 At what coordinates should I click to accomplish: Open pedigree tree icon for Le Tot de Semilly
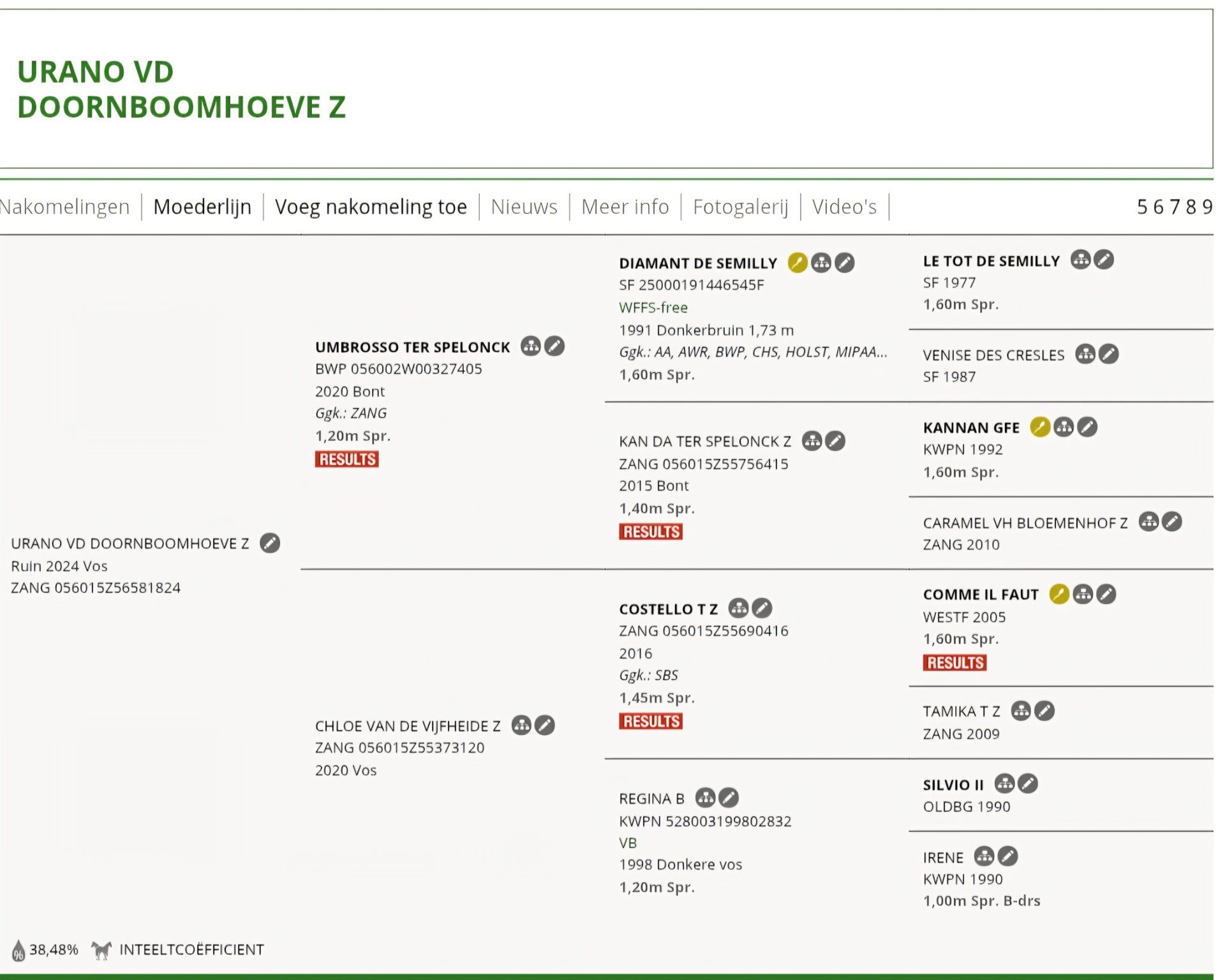1080,259
